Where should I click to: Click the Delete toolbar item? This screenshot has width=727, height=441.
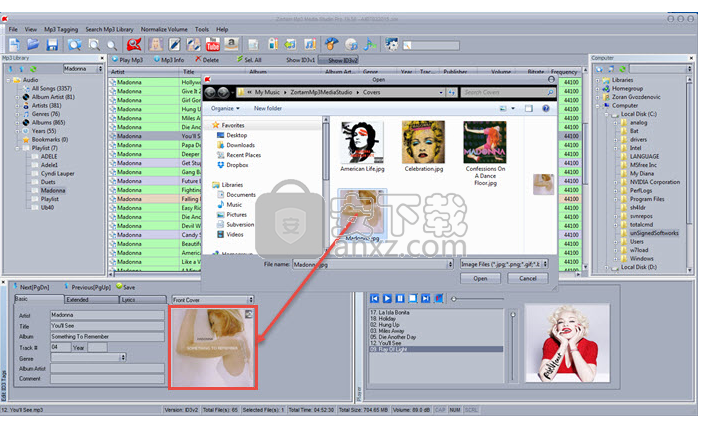207,60
